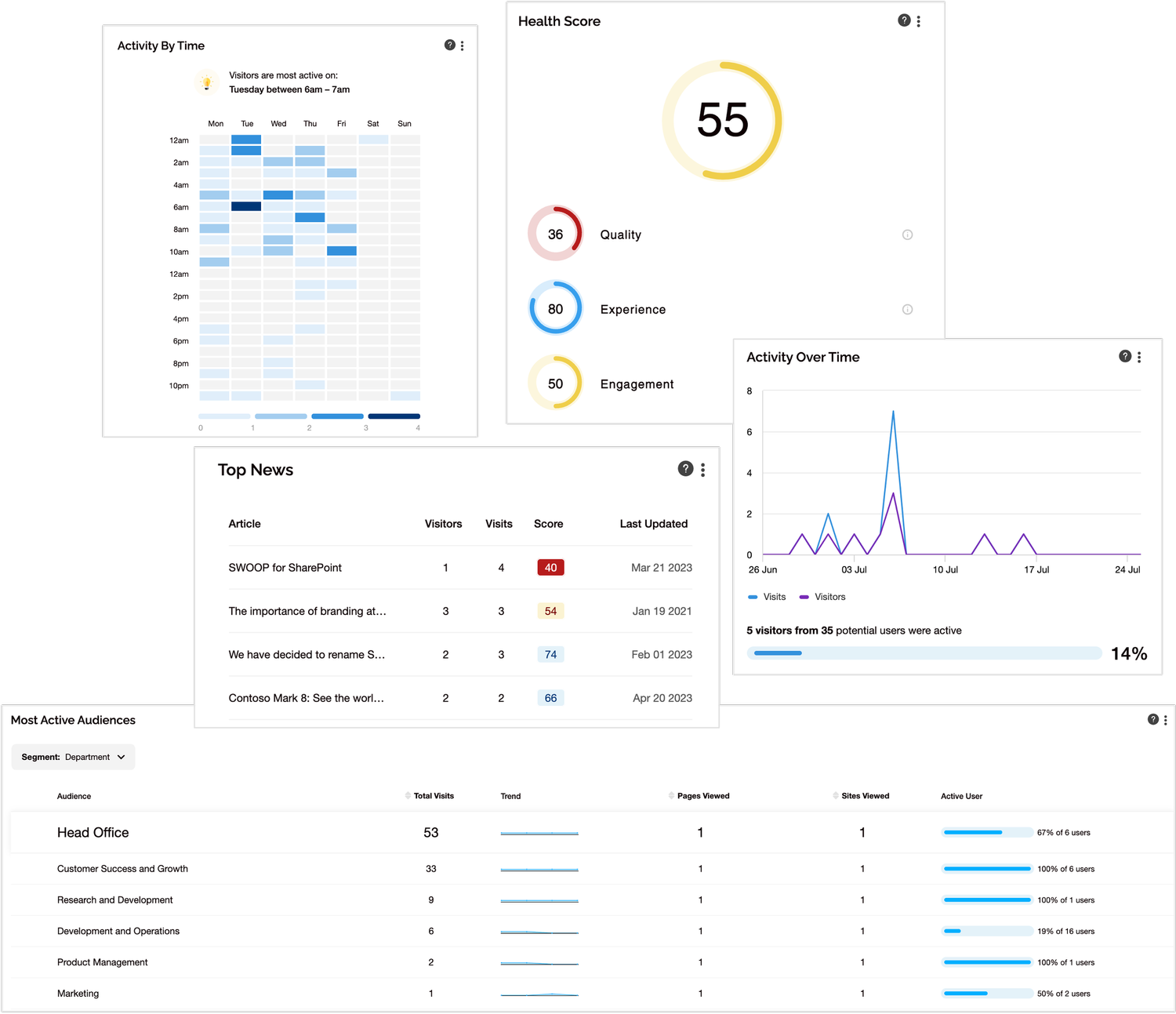Click the lightbulb insight icon
This screenshot has width=1176, height=1014.
pos(206,82)
